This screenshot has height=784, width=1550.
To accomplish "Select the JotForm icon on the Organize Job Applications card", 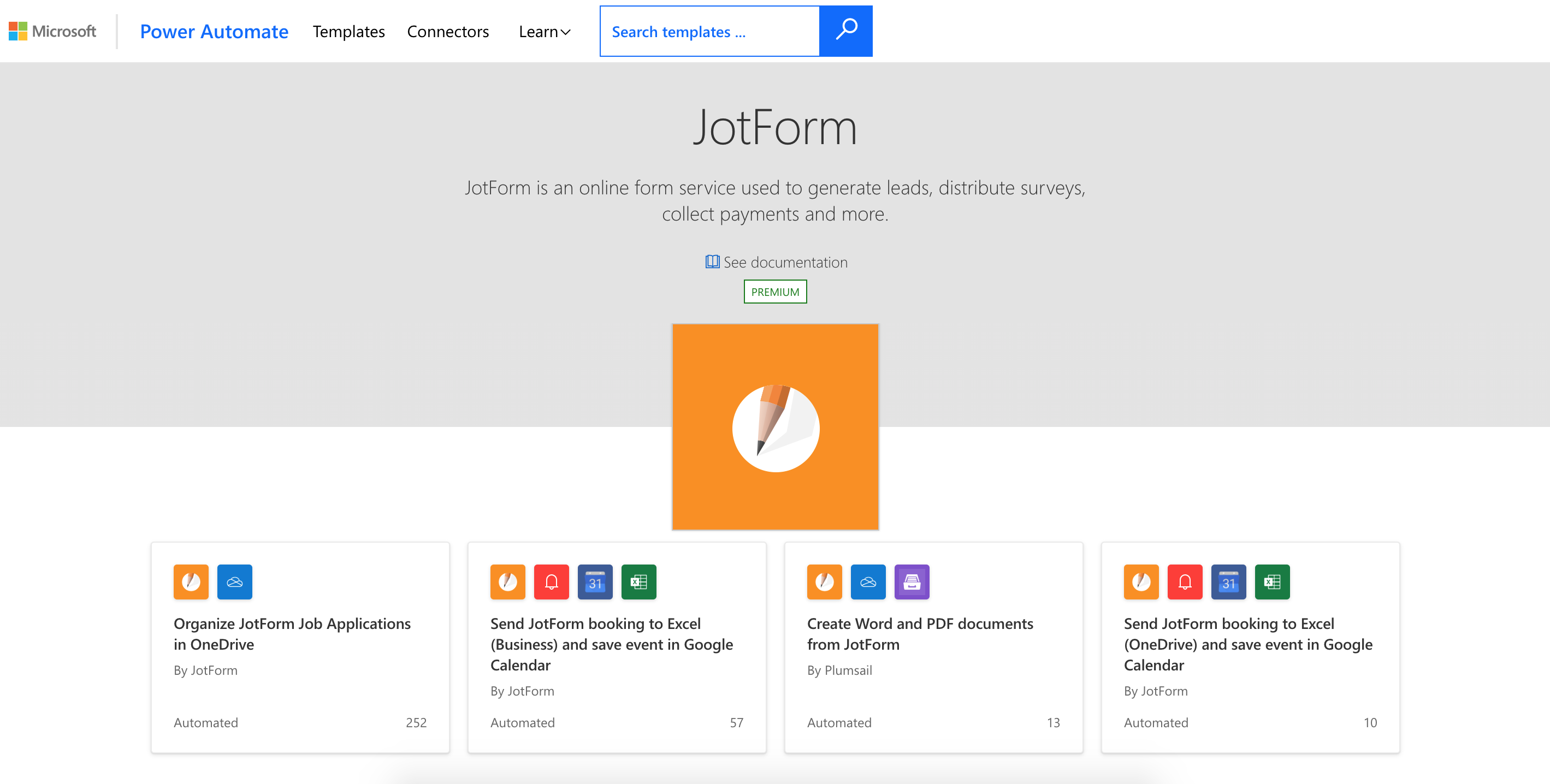I will [x=191, y=582].
